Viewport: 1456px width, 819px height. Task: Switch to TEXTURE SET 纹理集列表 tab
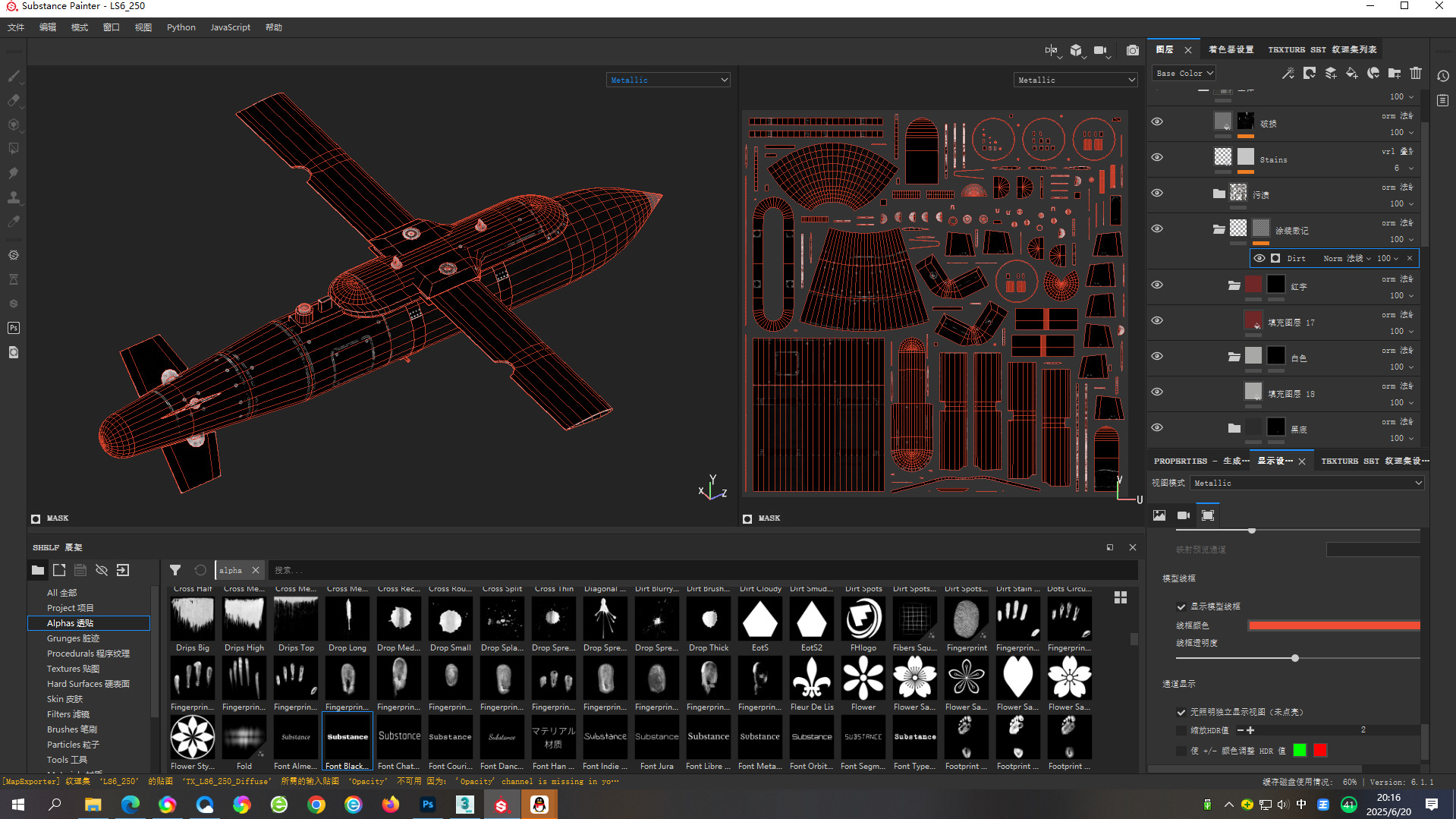[1322, 49]
